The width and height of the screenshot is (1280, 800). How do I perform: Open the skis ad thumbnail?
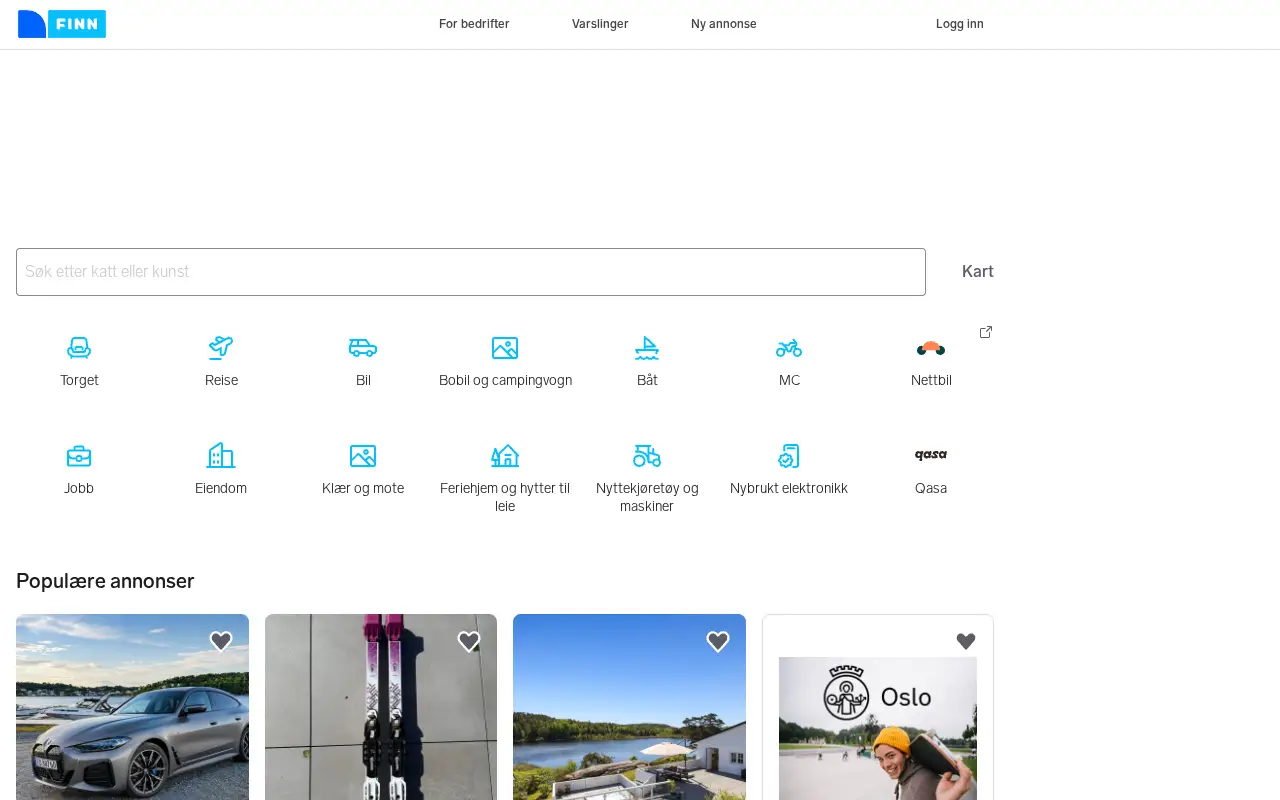click(x=381, y=707)
